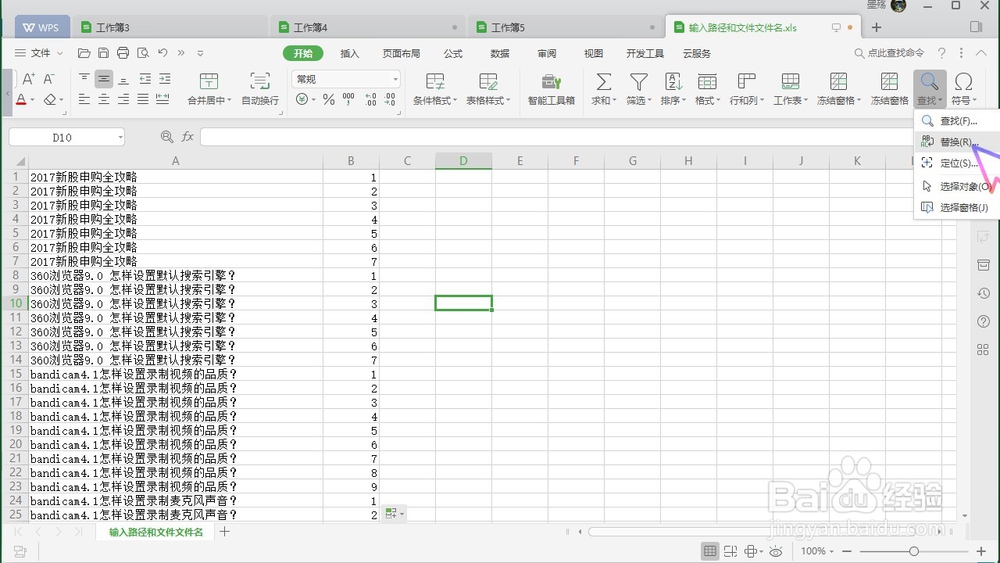The width and height of the screenshot is (1000, 563).
Task: Open the paste options icon near column C
Action: coord(394,513)
